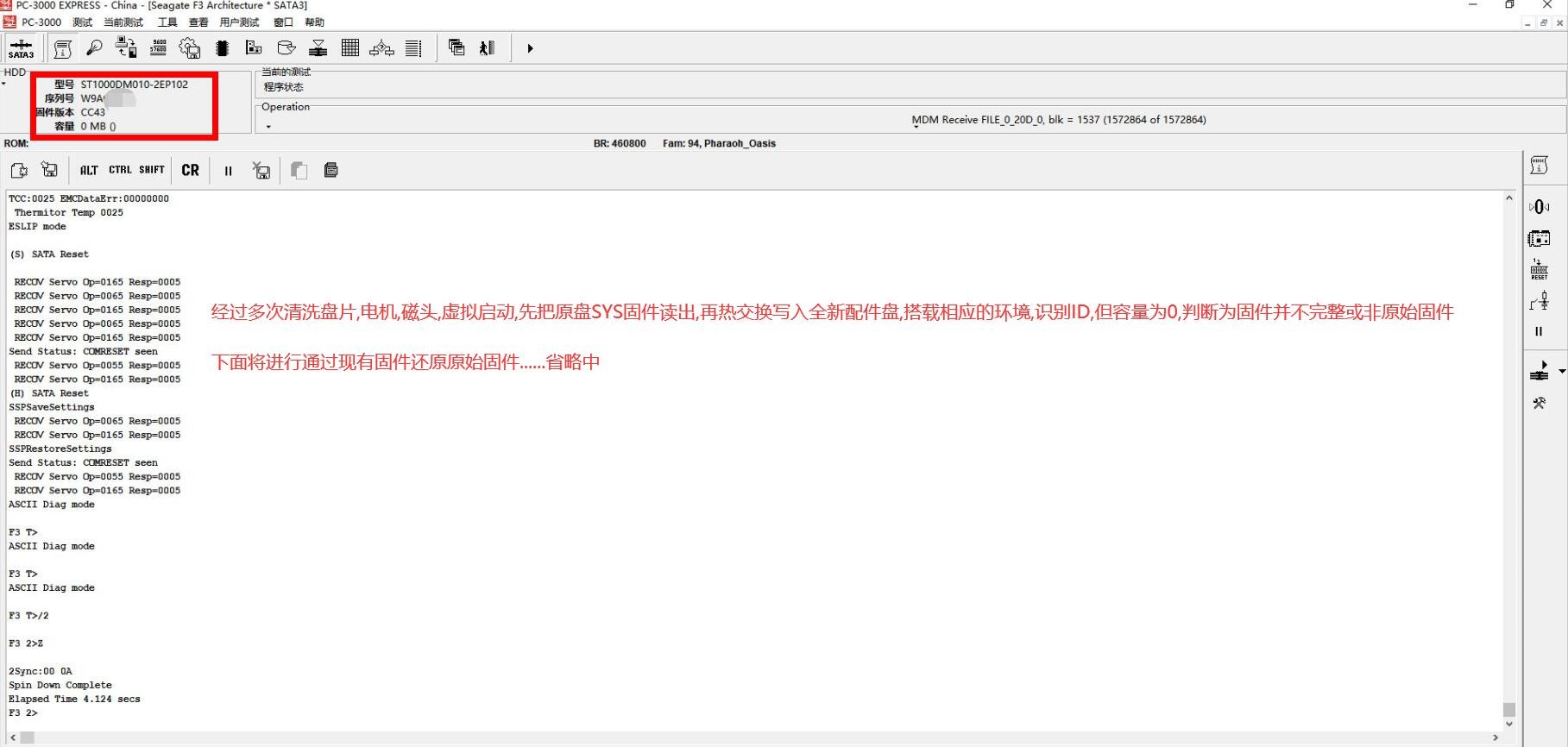Open the PC-3000 menu
This screenshot has width=1568, height=747.
41,22
